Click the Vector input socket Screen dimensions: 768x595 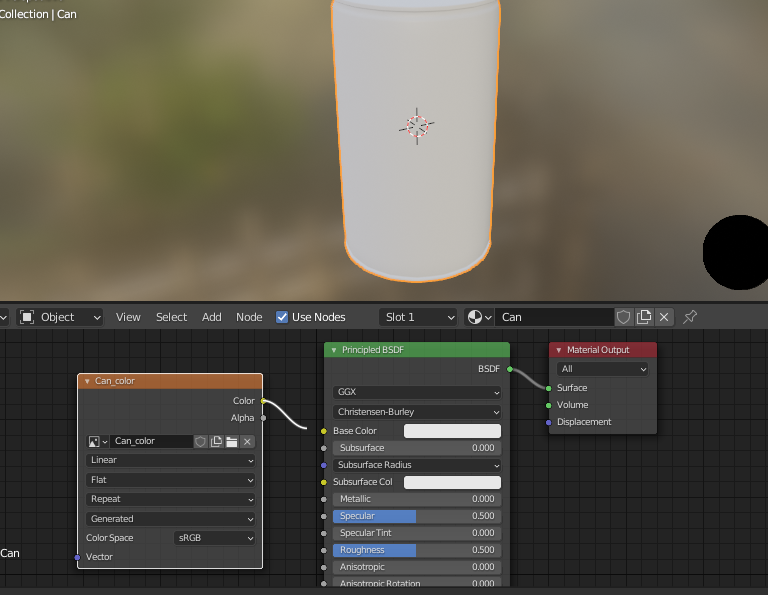(x=77, y=557)
